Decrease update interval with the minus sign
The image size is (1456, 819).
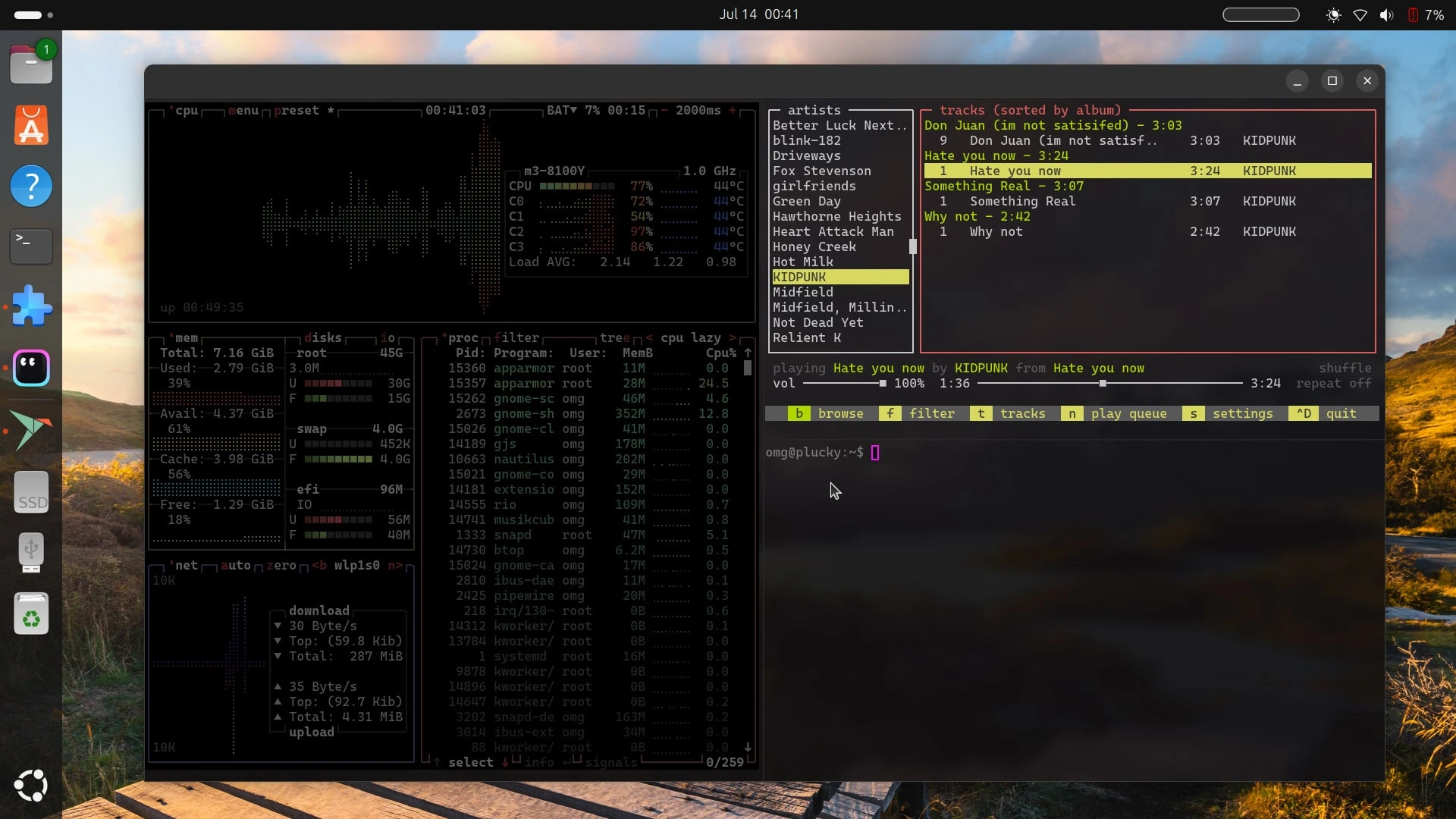pyautogui.click(x=664, y=111)
